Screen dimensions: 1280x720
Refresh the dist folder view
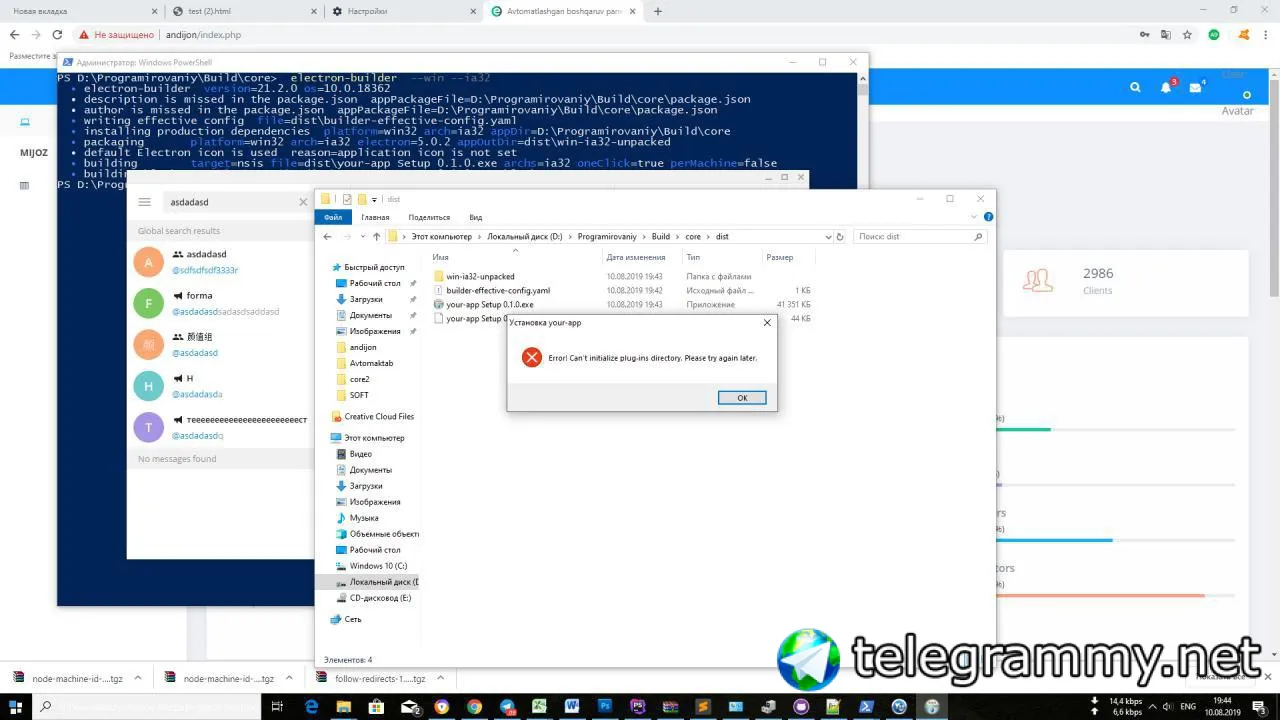coord(839,237)
